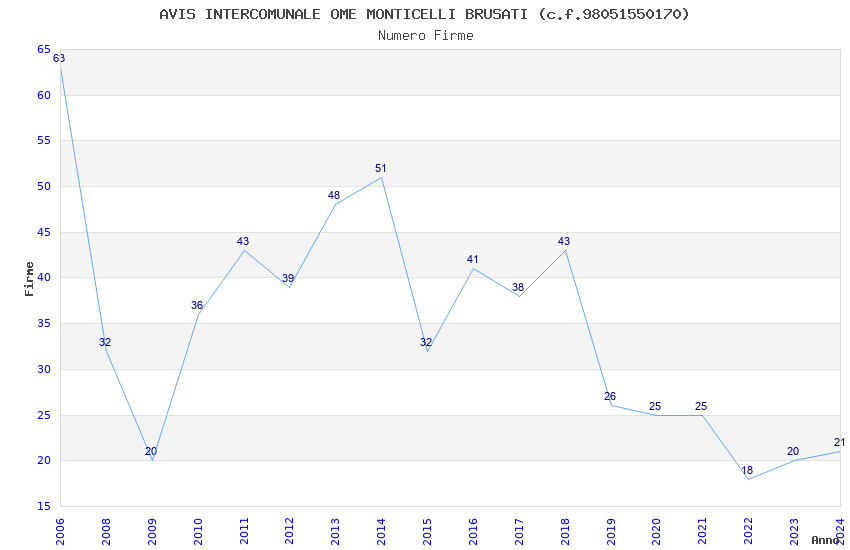
Task: Click the 2011 x-axis year label
Action: tap(244, 531)
